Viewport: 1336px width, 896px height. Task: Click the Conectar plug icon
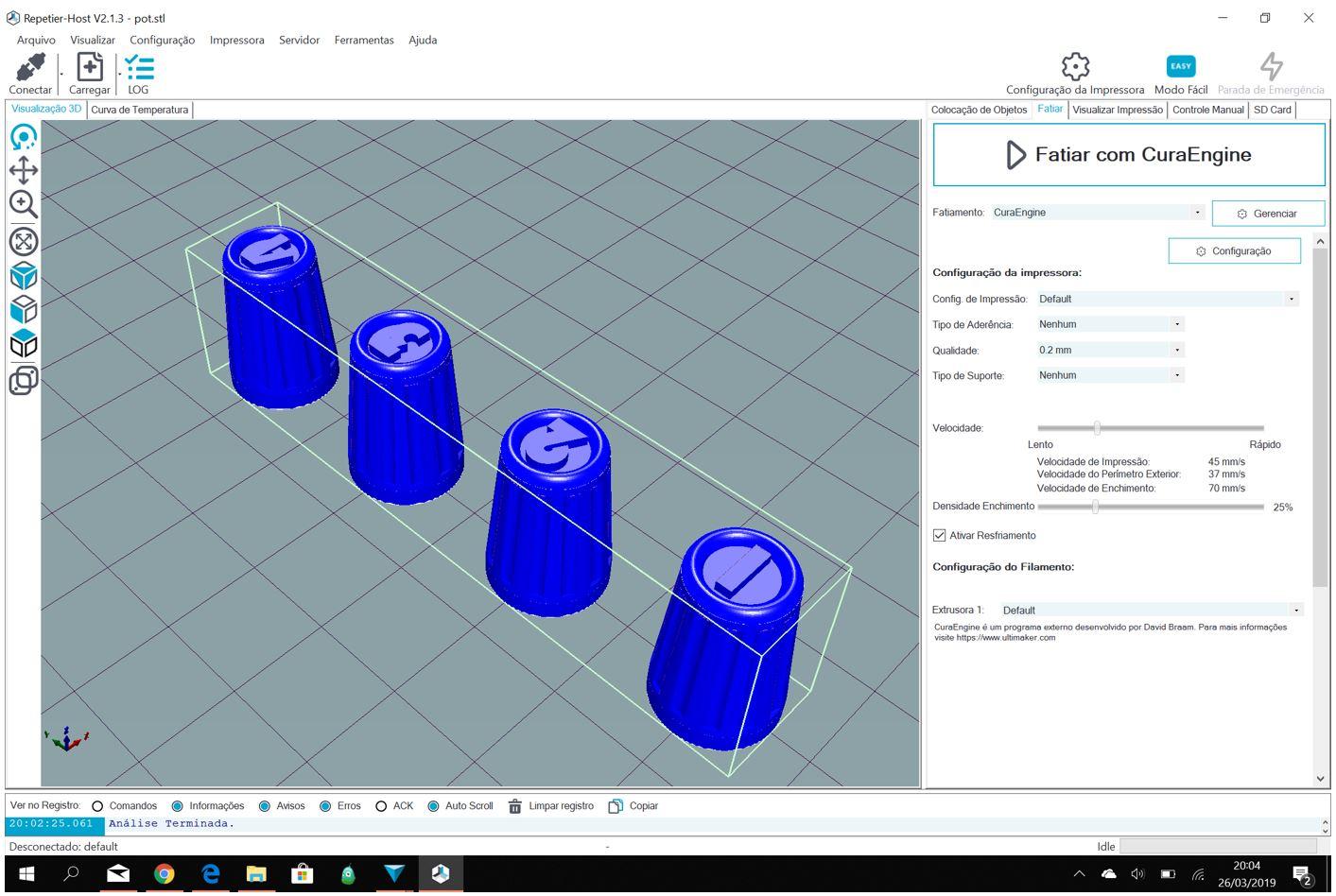click(x=30, y=67)
